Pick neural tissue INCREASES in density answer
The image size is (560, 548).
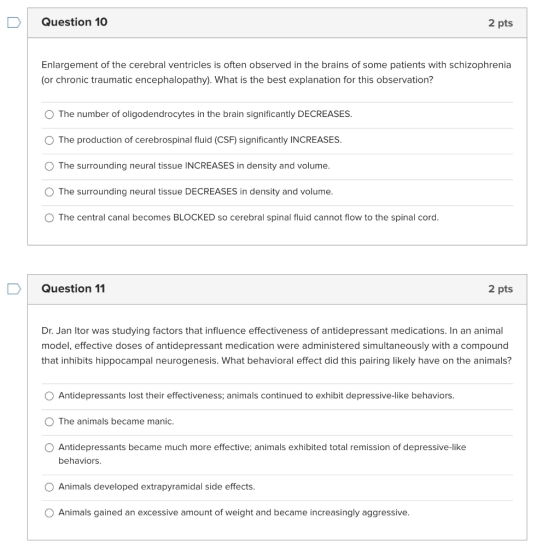coord(49,166)
